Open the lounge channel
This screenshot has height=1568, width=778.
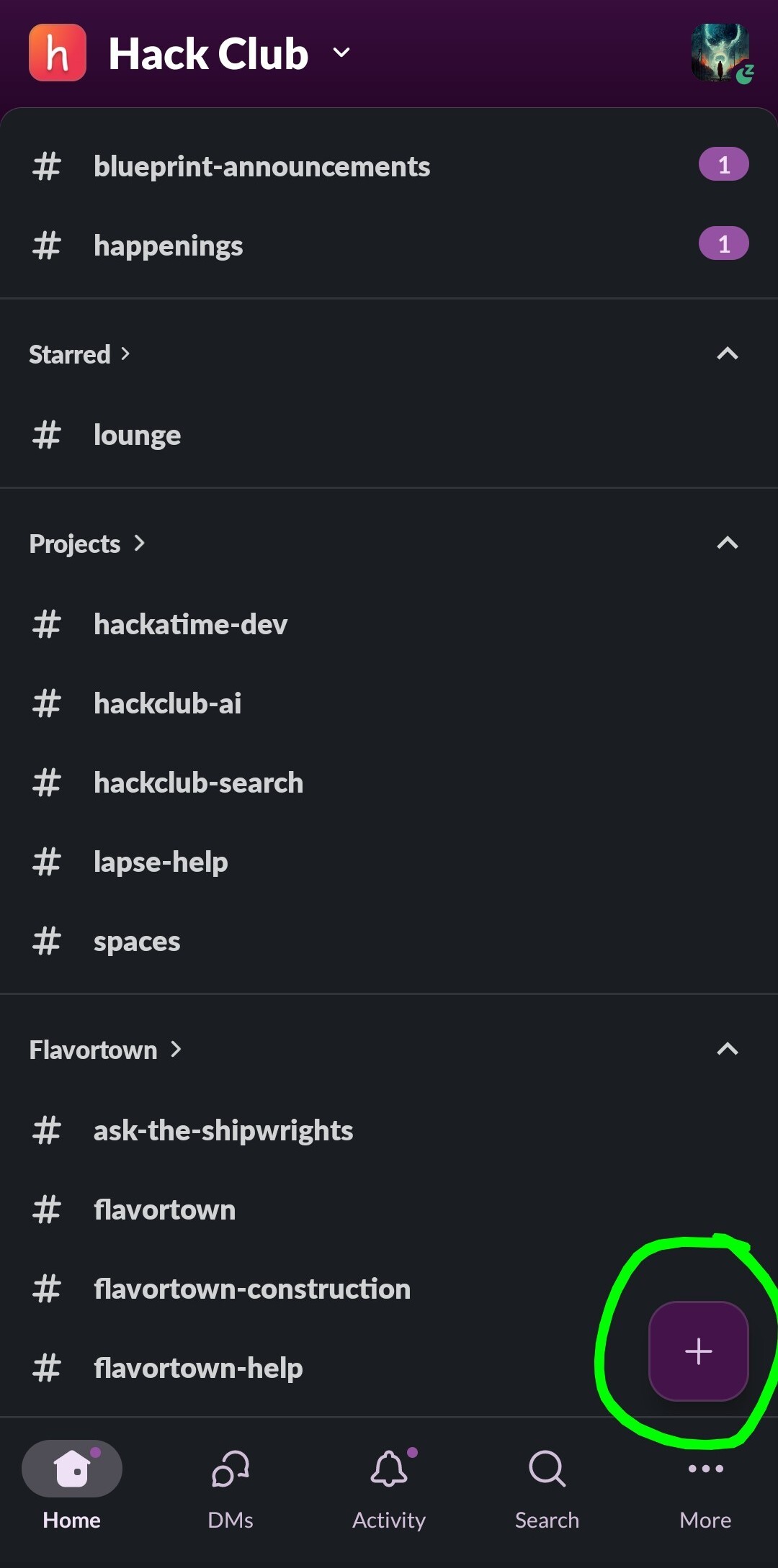pyautogui.click(x=137, y=435)
